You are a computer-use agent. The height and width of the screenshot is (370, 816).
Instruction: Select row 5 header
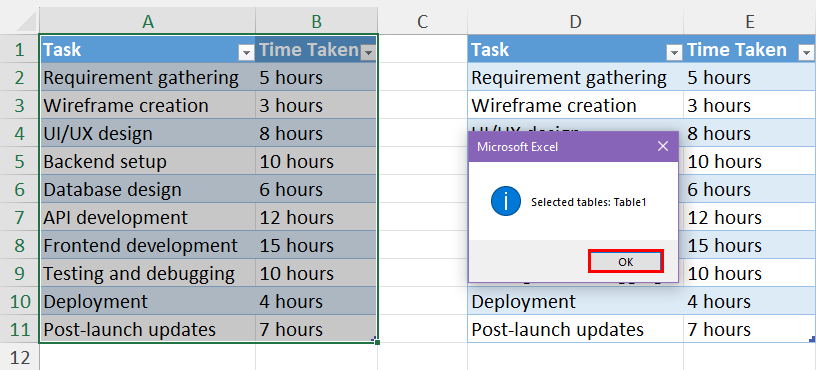(20, 162)
